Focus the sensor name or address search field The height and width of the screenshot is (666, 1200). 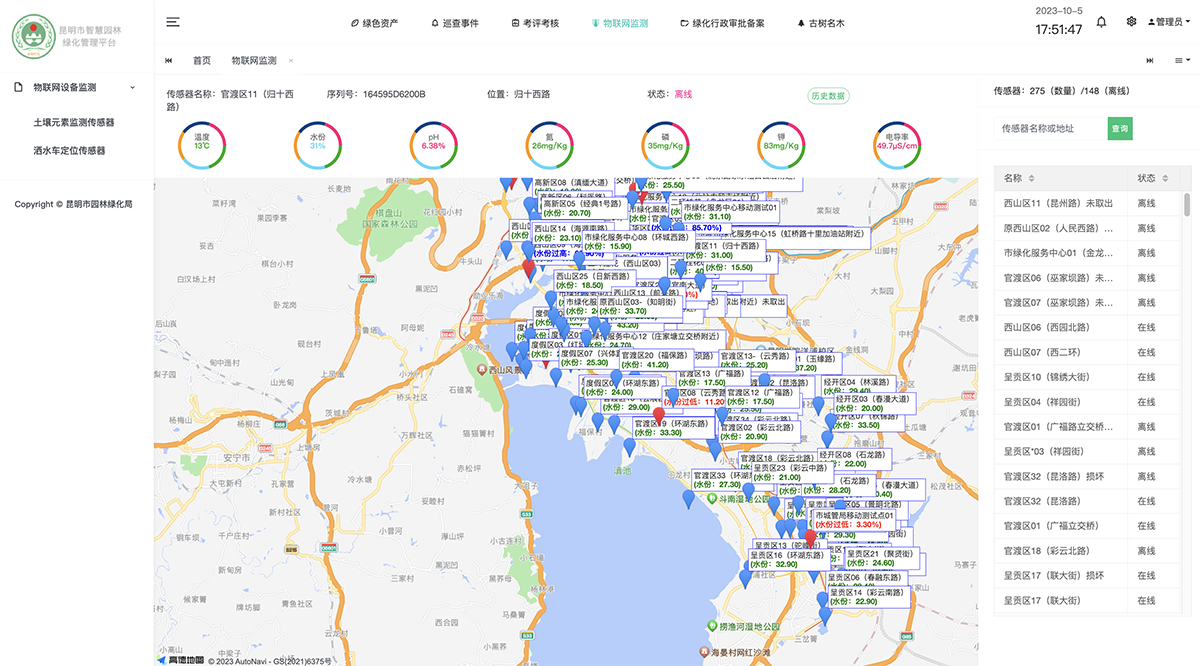1050,129
